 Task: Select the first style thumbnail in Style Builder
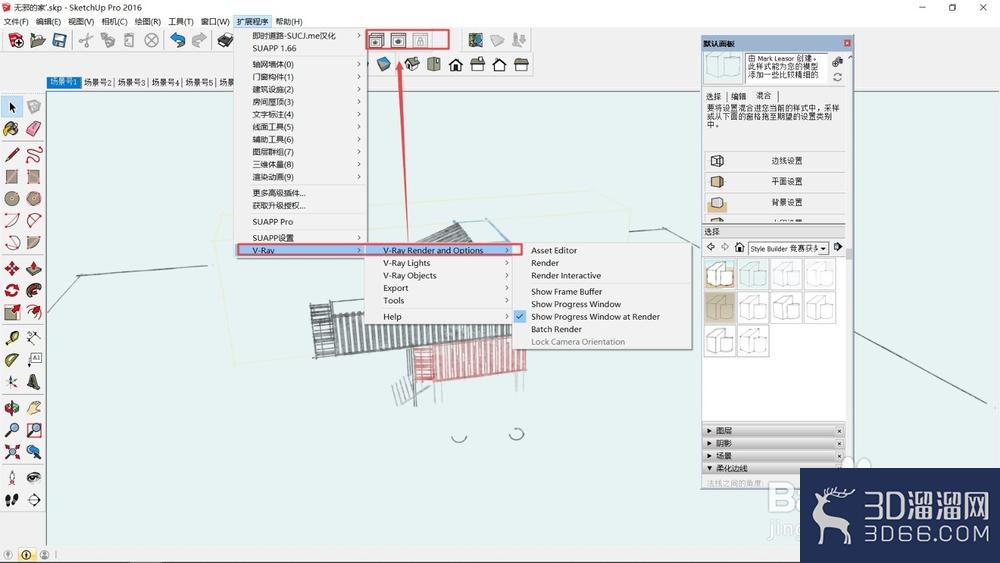pos(720,274)
